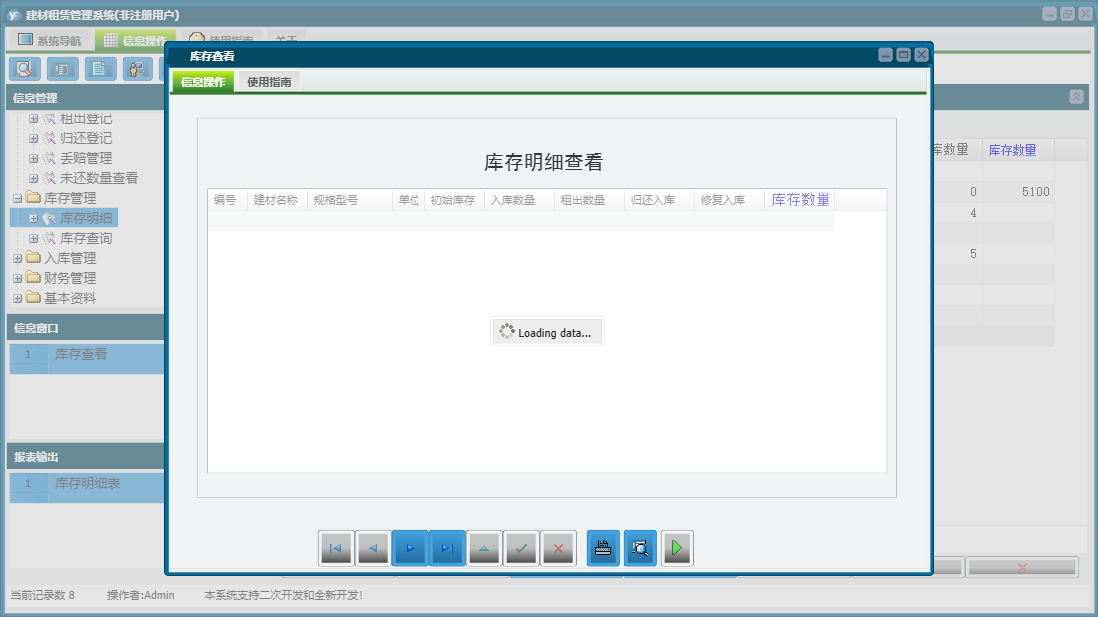Viewport: 1098px width, 617px height.
Task: Expand the 入库管理 folder
Action: [18, 258]
